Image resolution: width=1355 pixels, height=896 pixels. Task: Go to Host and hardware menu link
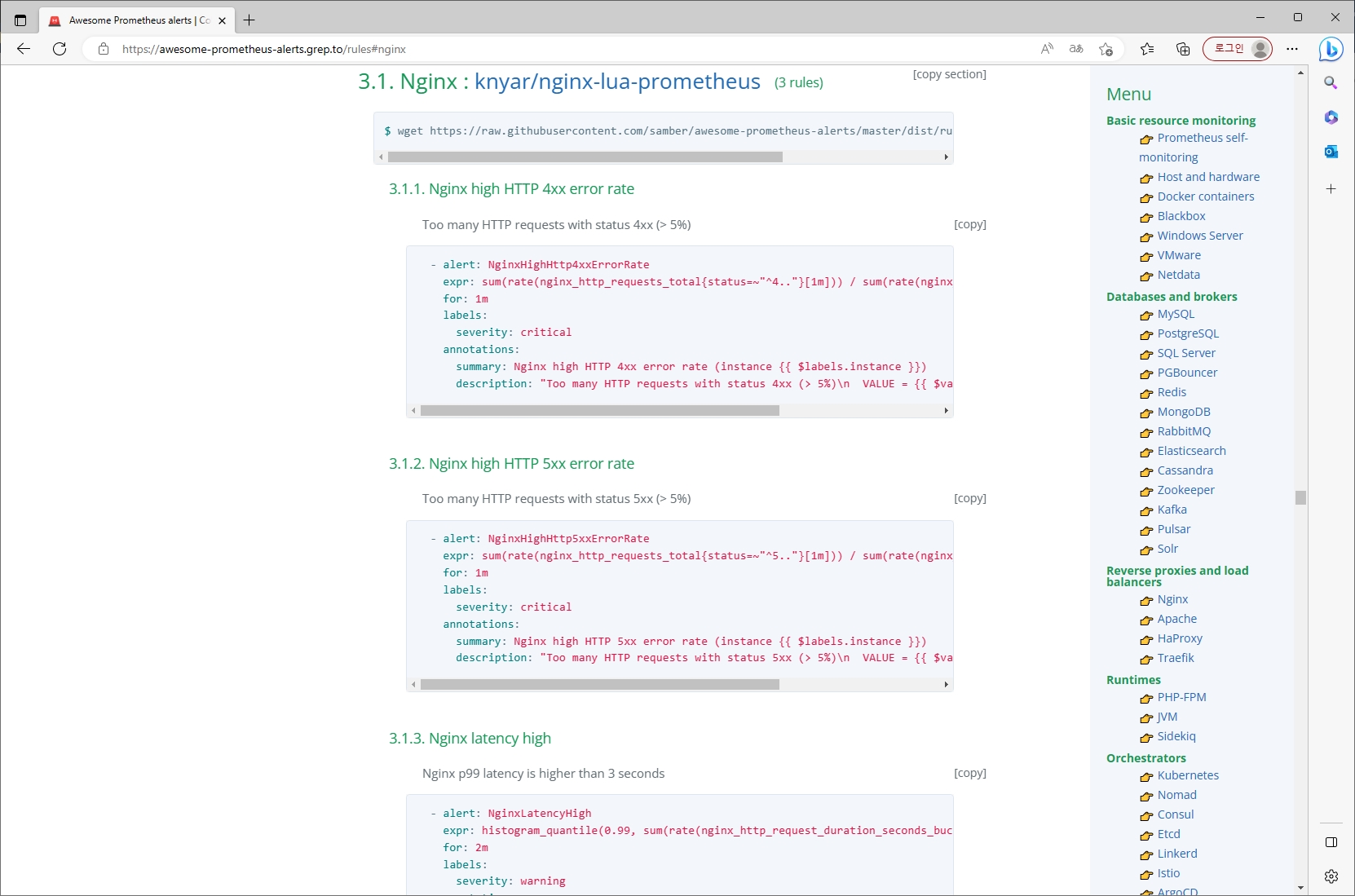pyautogui.click(x=1208, y=177)
